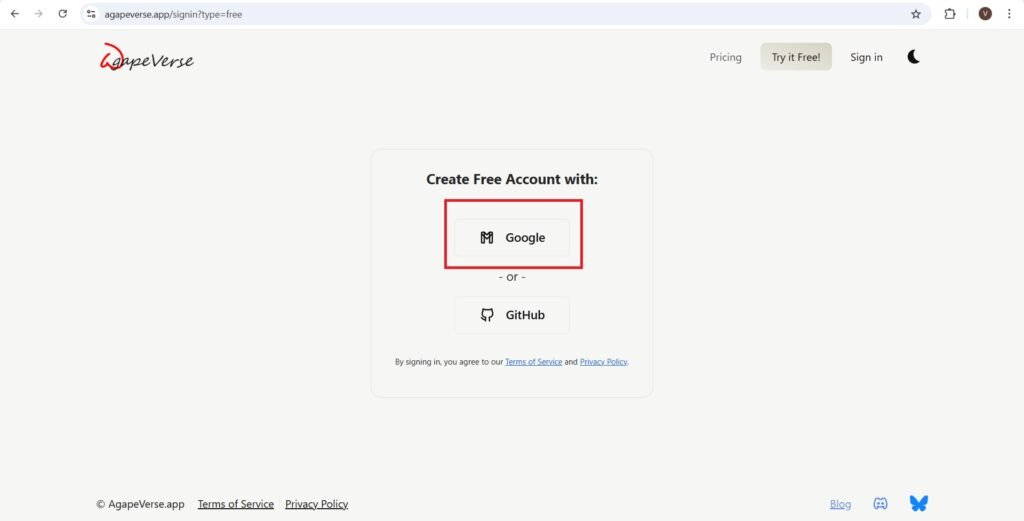
Task: Click the browser back arrow
Action: tap(14, 14)
